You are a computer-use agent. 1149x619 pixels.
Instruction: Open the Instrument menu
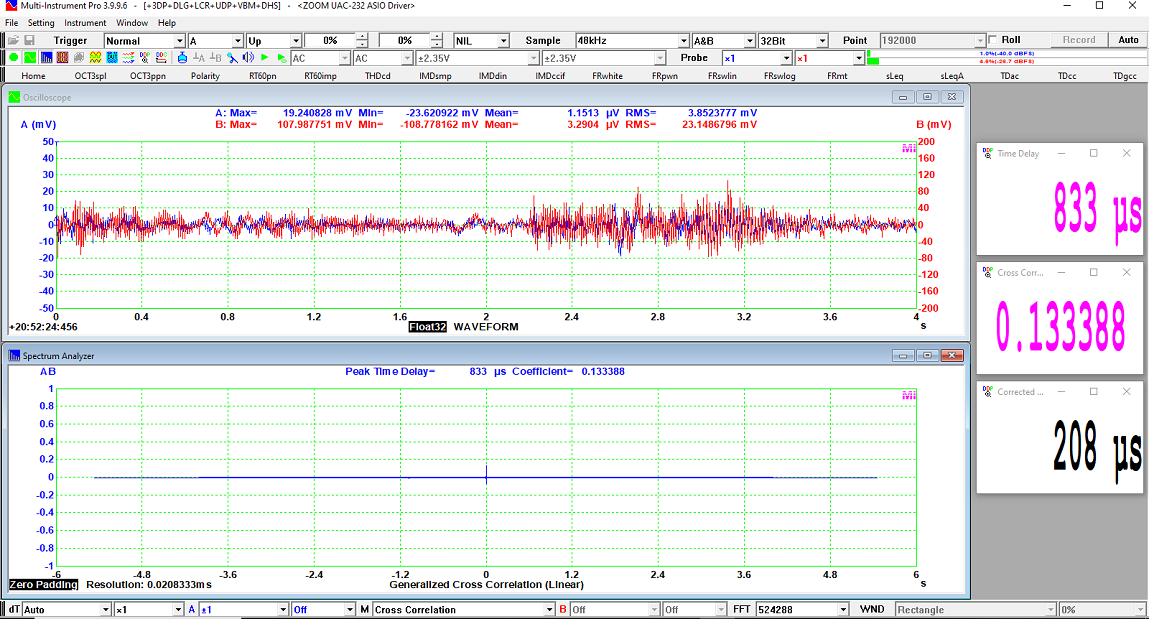click(85, 23)
